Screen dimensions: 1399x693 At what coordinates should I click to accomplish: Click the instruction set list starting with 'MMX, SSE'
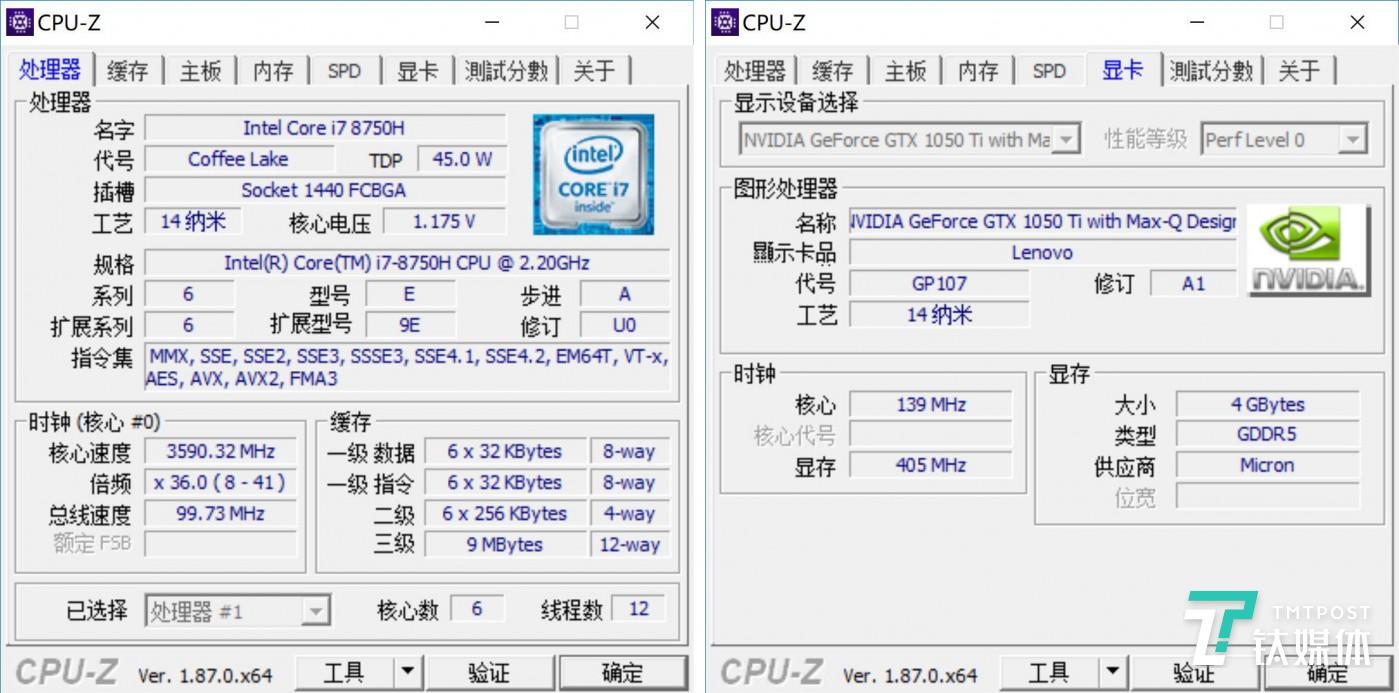click(407, 367)
